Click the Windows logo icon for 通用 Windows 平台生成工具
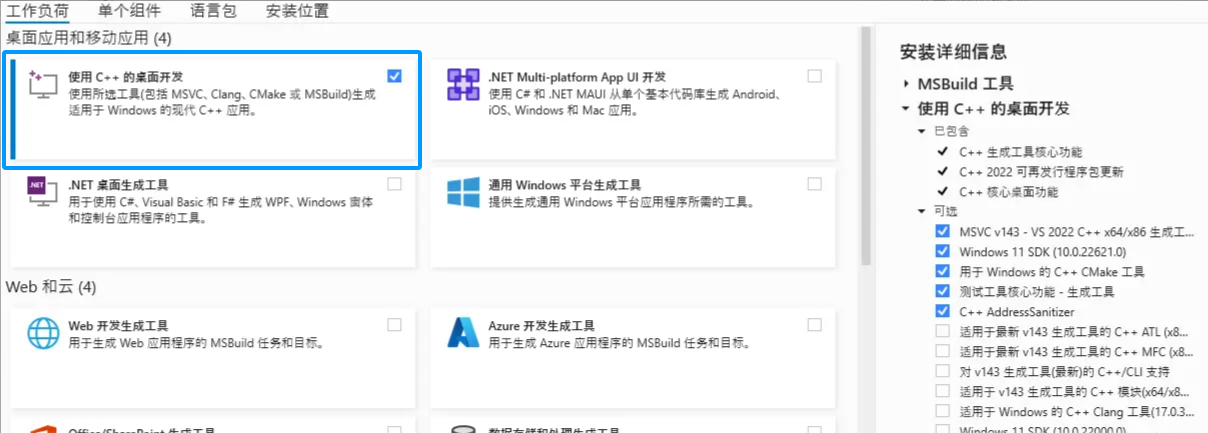 click(463, 194)
